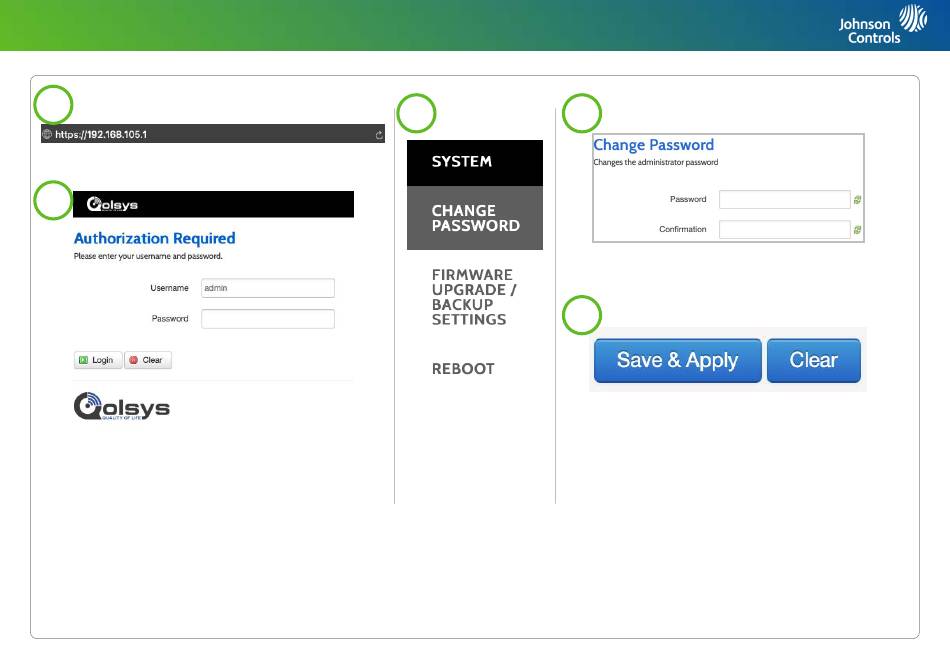Click the Authorization Required heading

coord(154,239)
